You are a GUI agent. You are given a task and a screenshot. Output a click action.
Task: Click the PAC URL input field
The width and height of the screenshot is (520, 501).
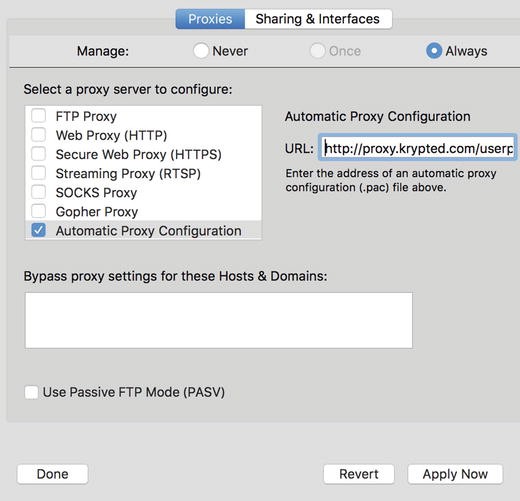[417, 148]
